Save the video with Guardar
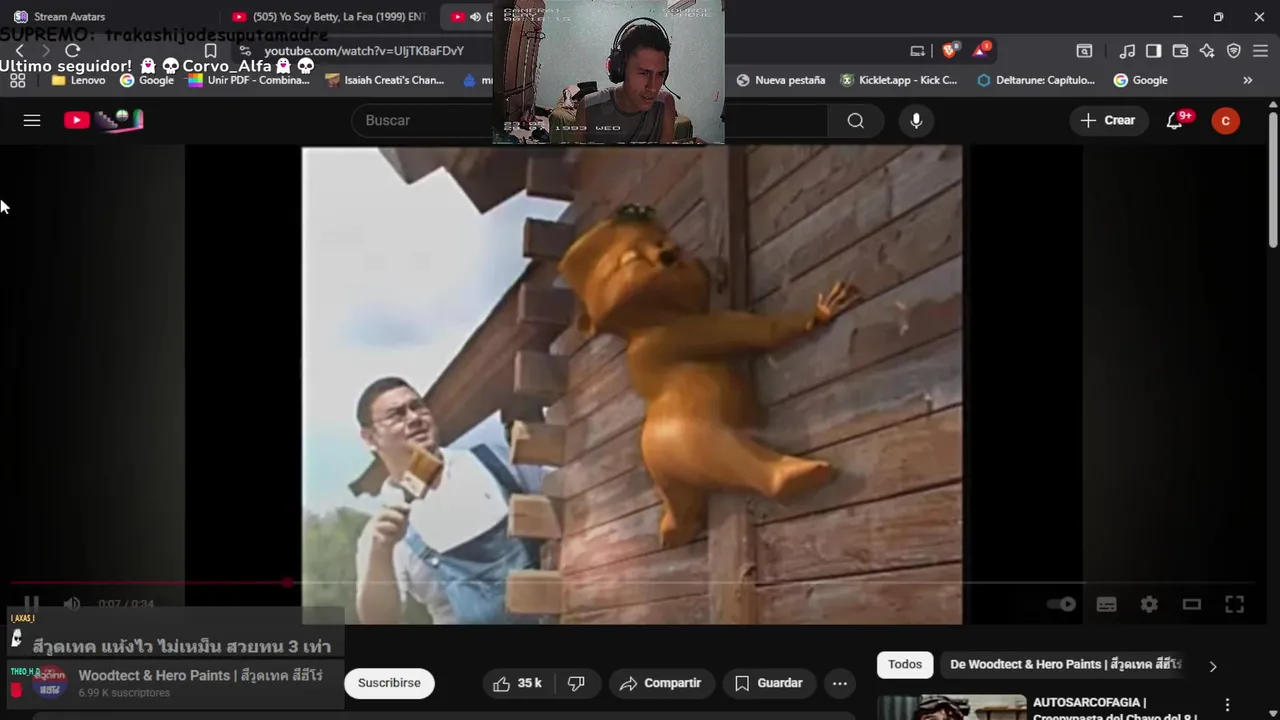1280x720 pixels. click(x=768, y=683)
